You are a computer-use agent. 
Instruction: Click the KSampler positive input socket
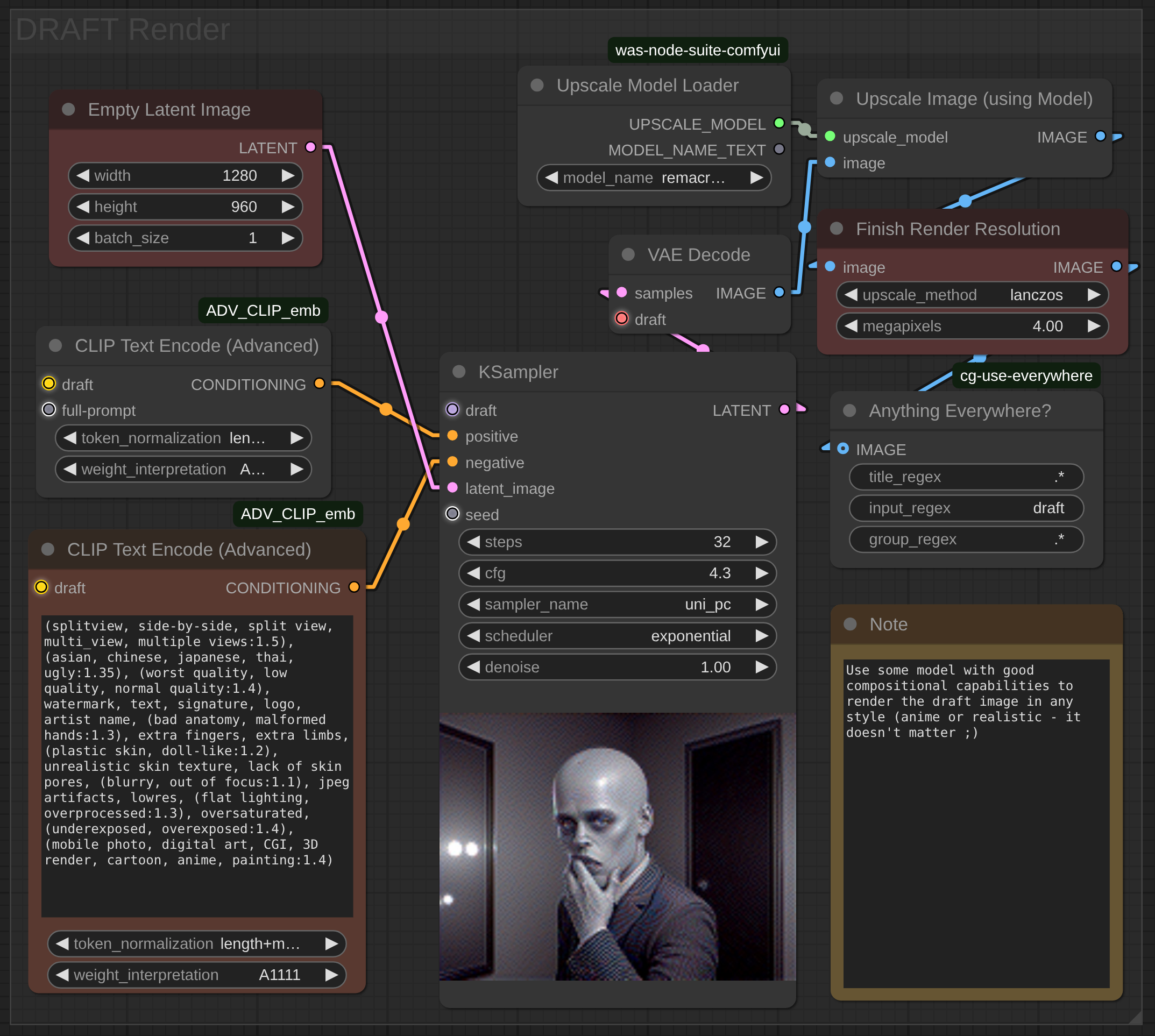click(x=452, y=436)
